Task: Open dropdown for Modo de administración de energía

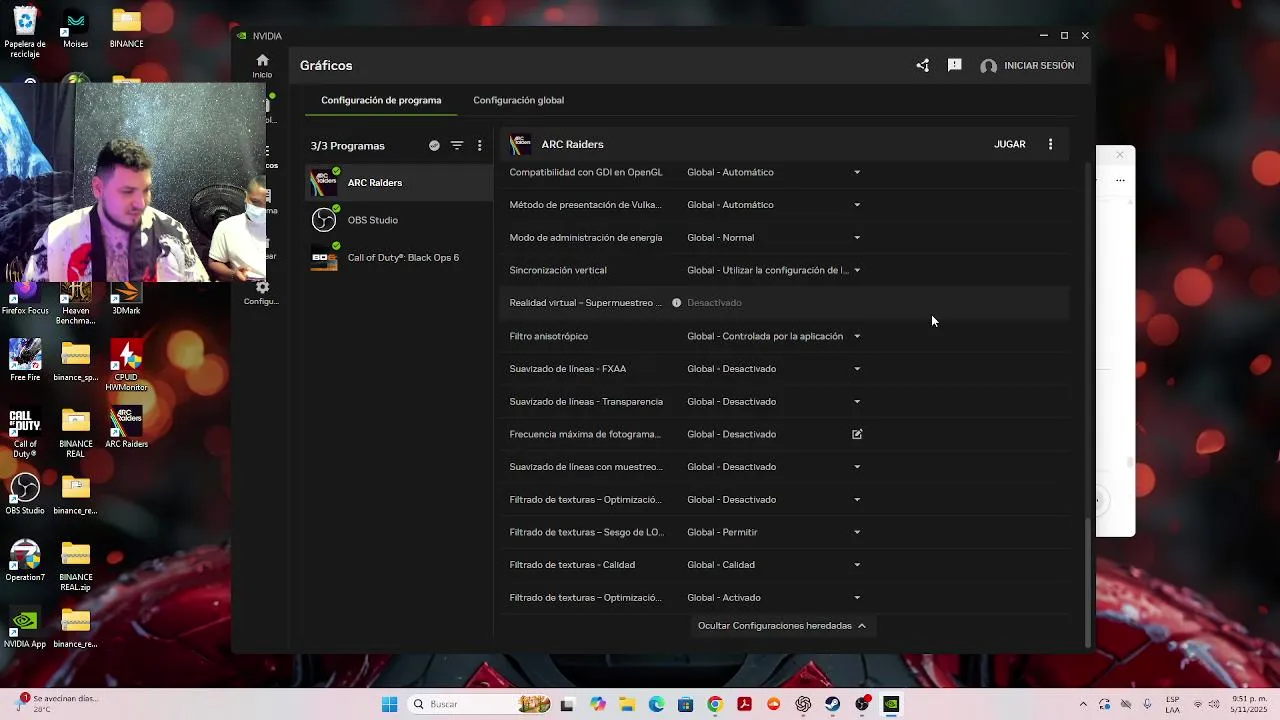Action: click(857, 238)
